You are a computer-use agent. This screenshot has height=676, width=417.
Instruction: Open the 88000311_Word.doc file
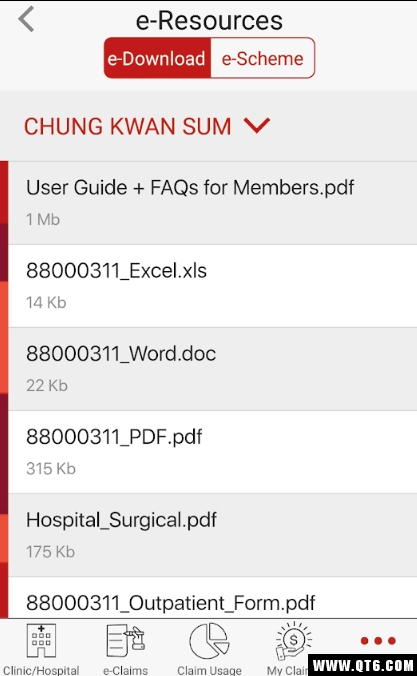[213, 369]
